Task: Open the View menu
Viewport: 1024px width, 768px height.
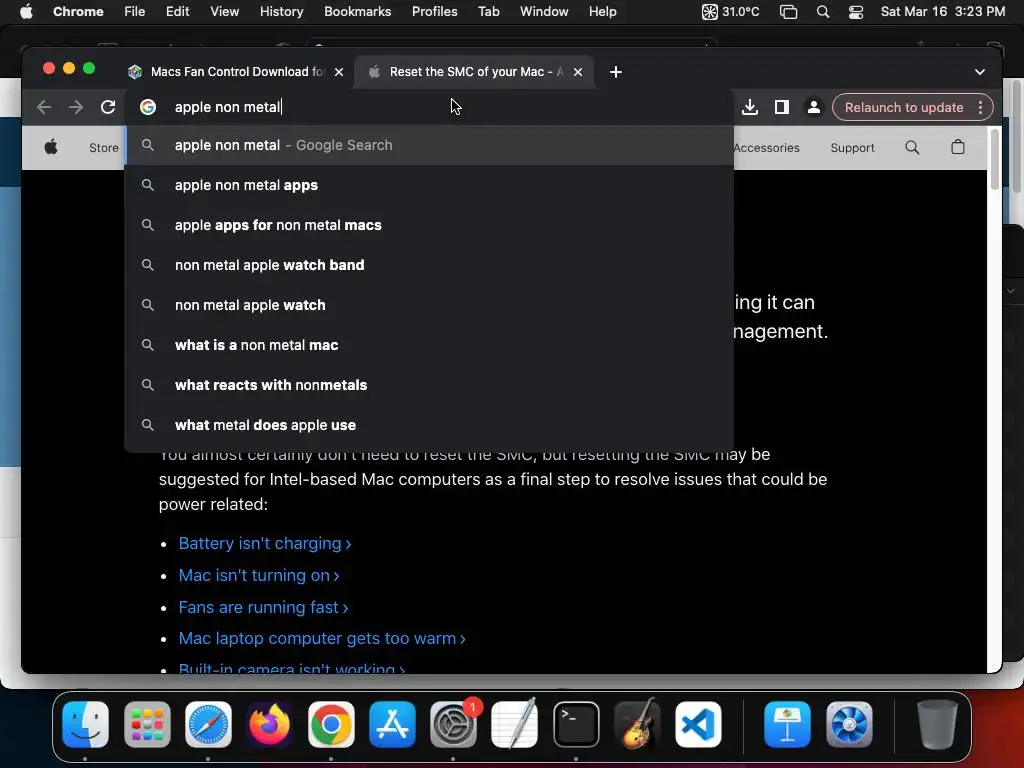Action: (x=225, y=11)
